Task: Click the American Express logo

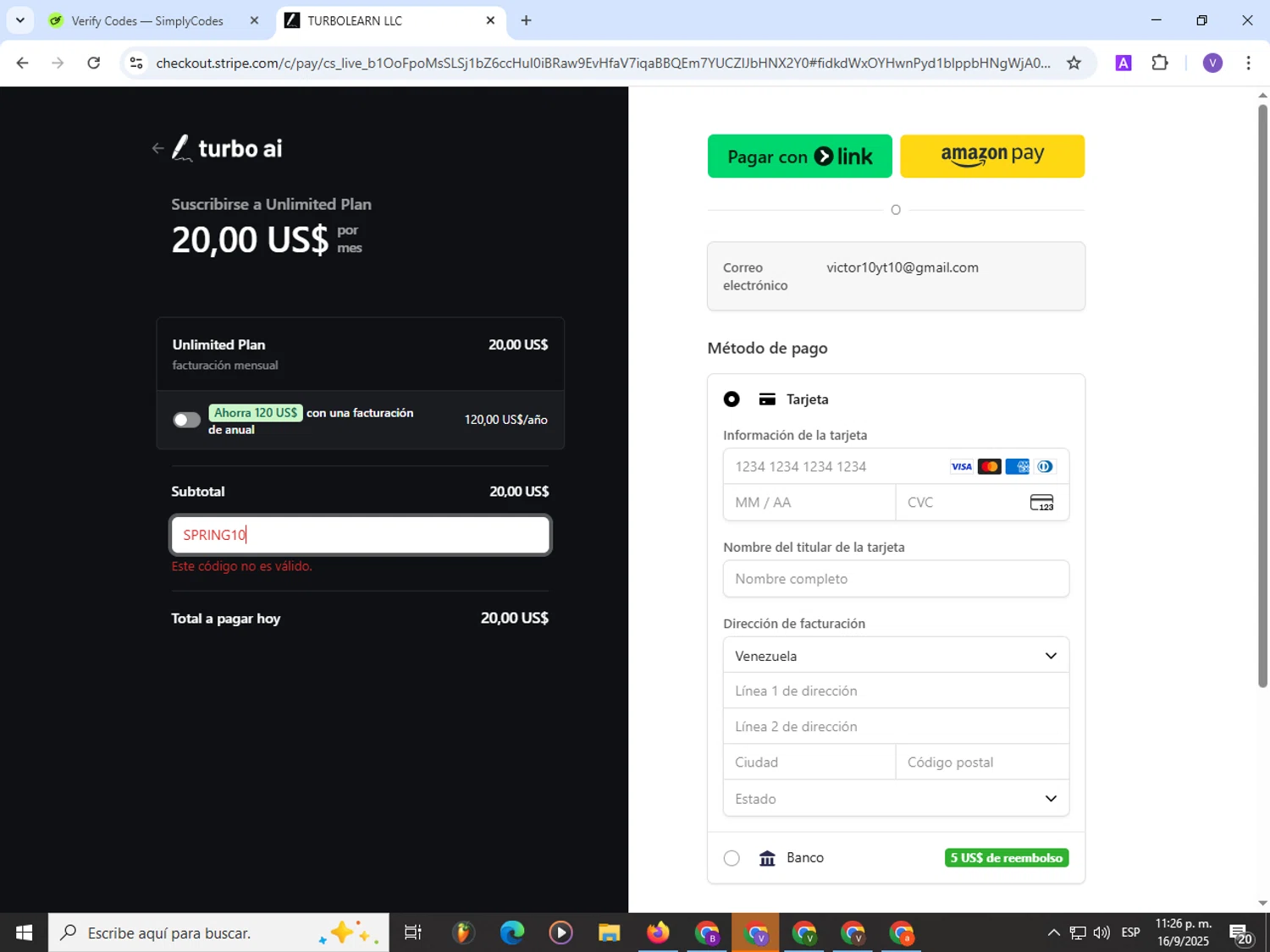Action: pos(1017,467)
